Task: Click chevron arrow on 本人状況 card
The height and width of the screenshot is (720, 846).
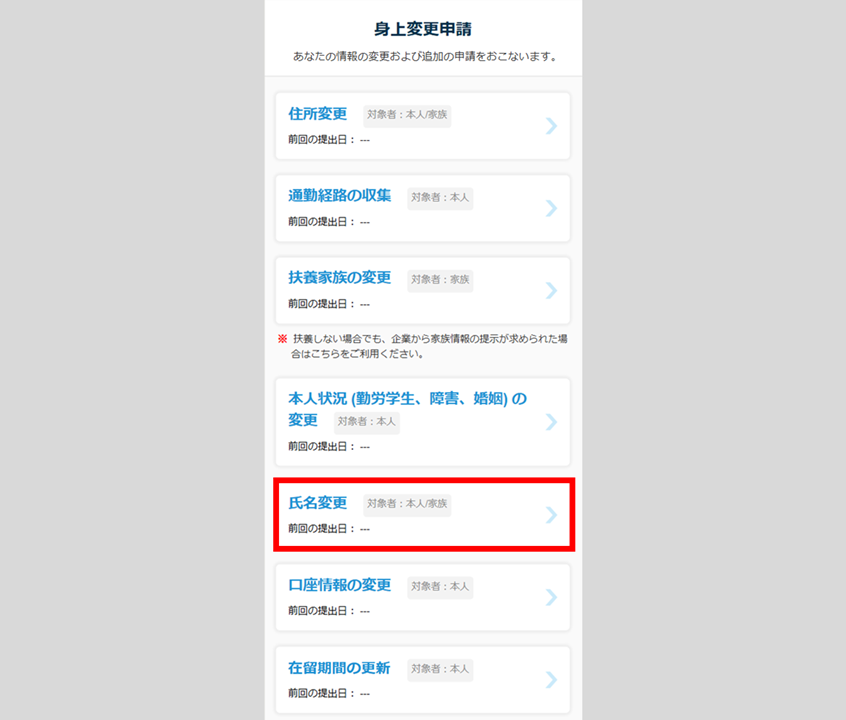Action: click(x=551, y=422)
